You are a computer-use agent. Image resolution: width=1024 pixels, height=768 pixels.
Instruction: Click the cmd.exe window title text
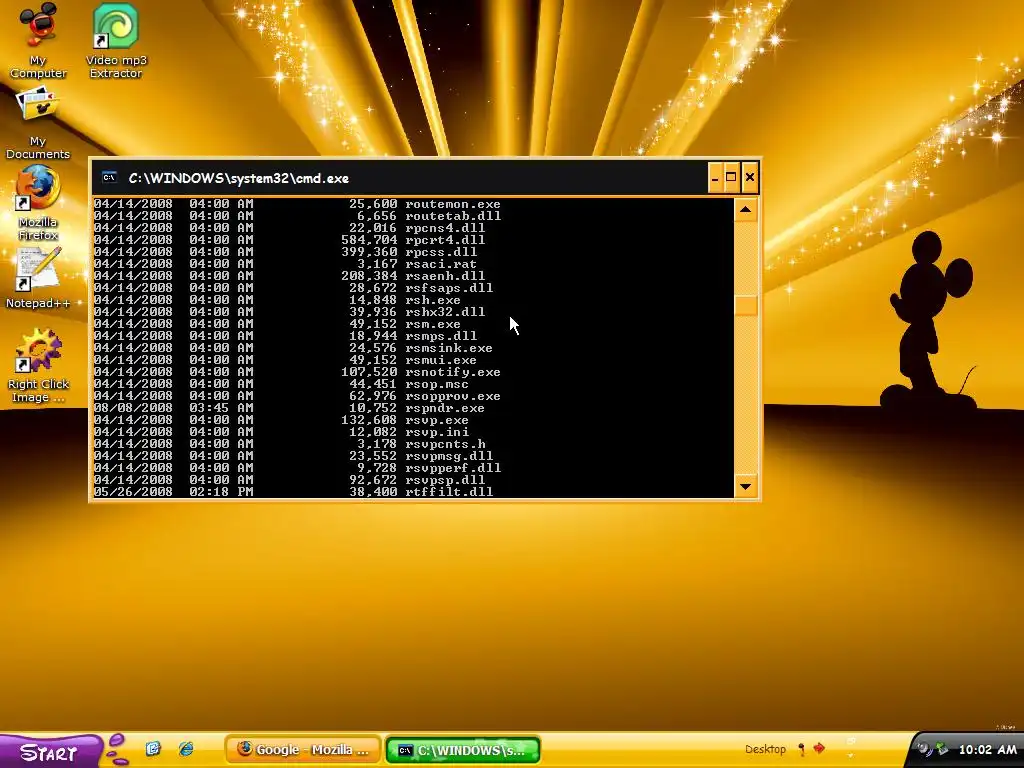pos(238,178)
